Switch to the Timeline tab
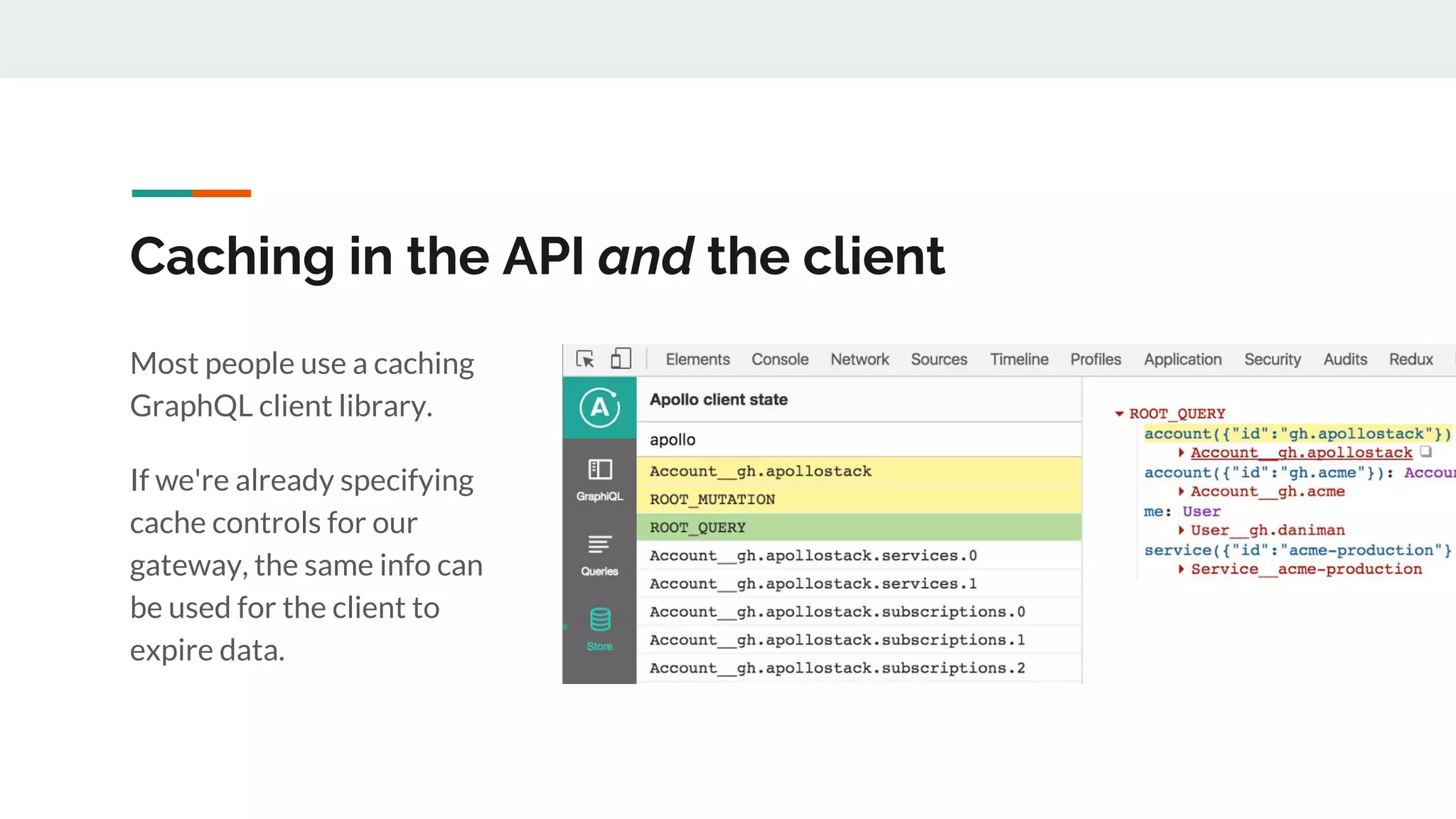 [1019, 359]
